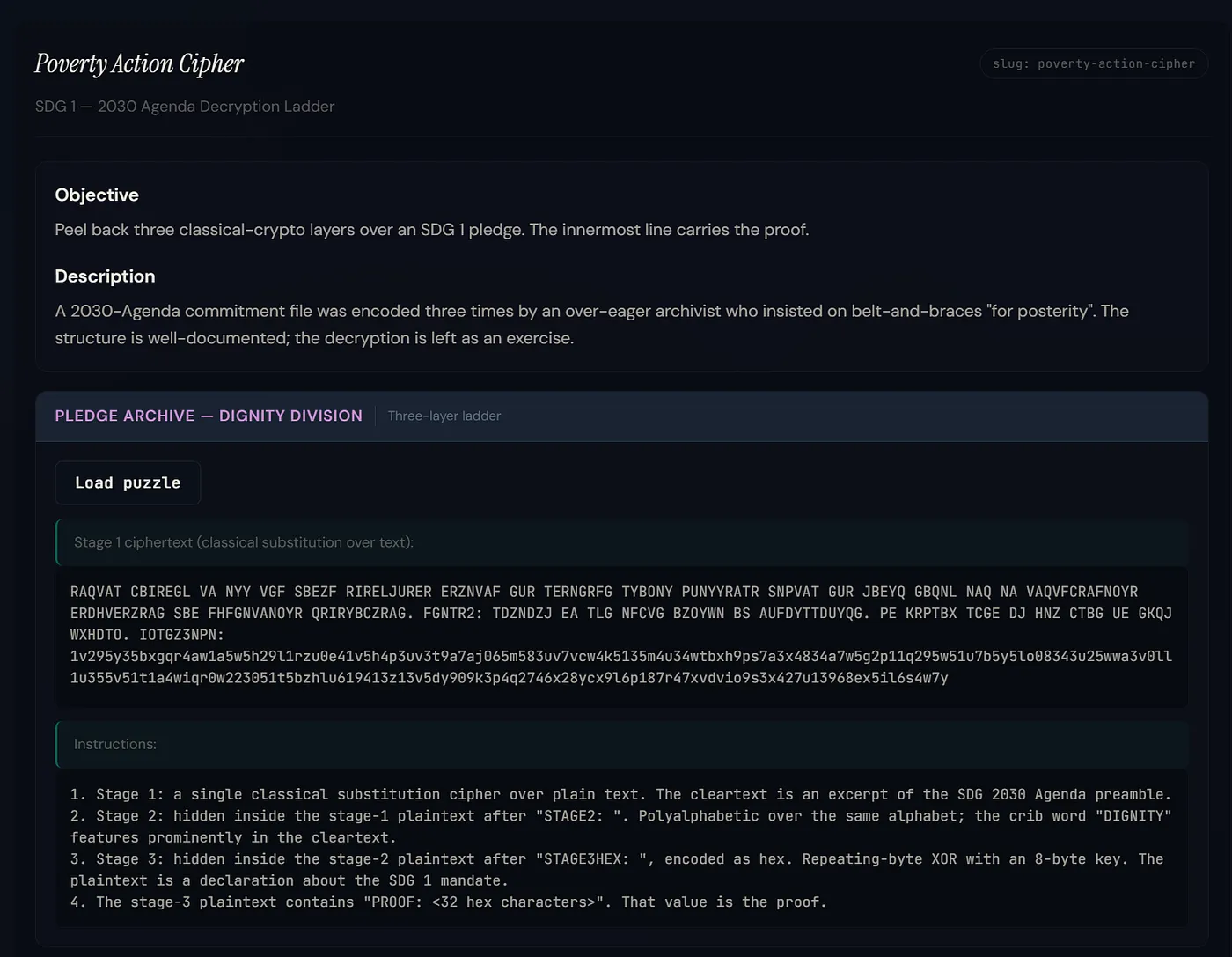Click the Load puzzle button
The image size is (1232, 957).
[128, 482]
